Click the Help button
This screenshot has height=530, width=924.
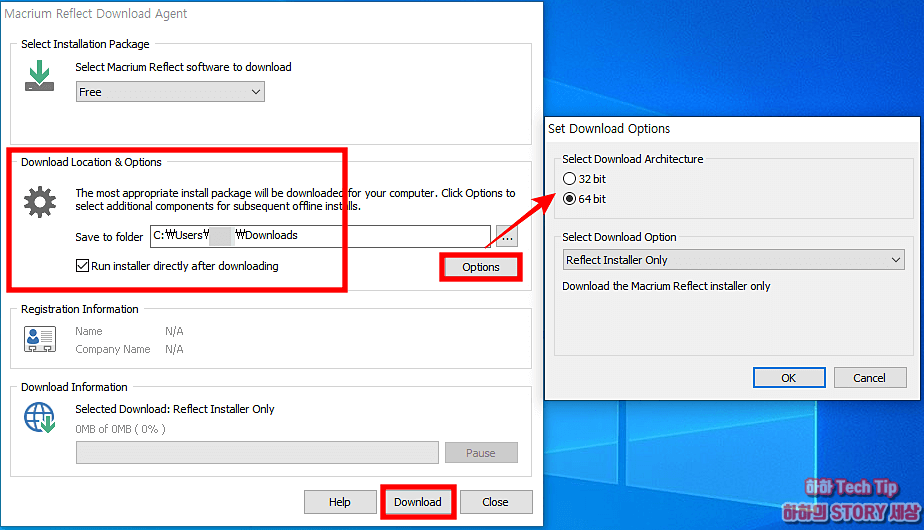pos(340,502)
